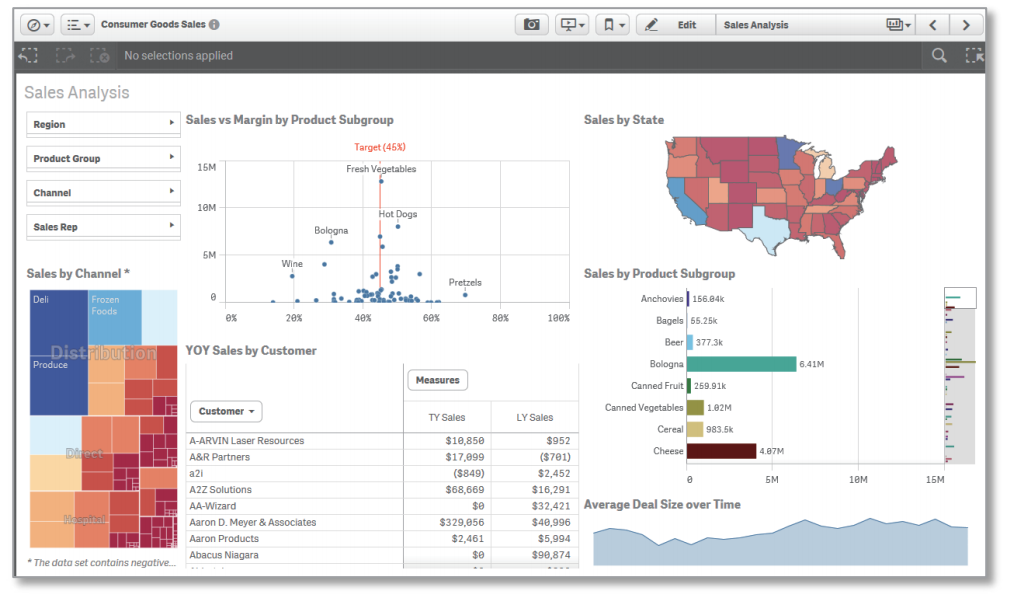1010x598 pixels.
Task: Open the selections tool icon
Action: (973, 56)
